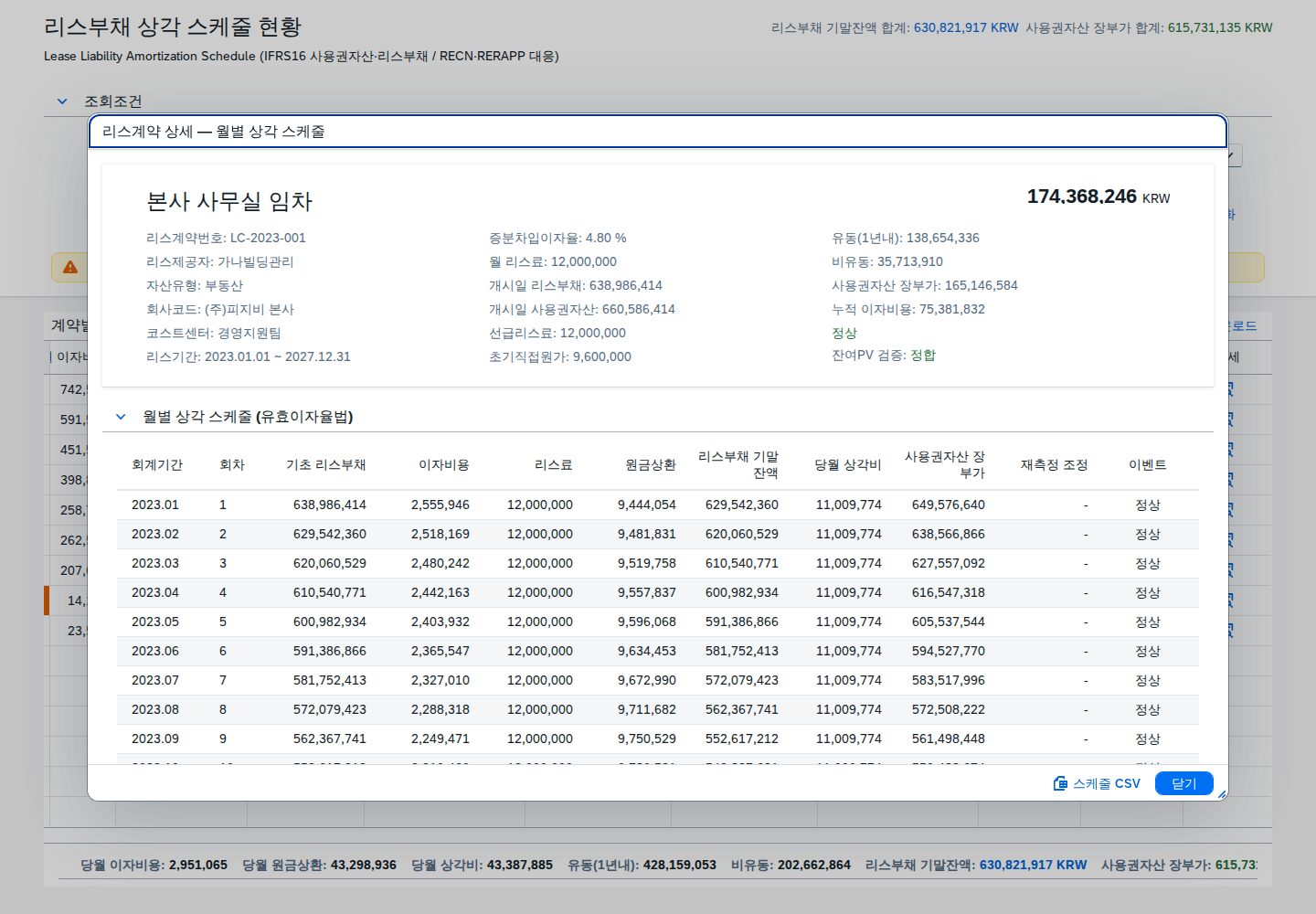This screenshot has width=1316, height=914.
Task: Select the 2023.09 period cell
Action: (155, 739)
